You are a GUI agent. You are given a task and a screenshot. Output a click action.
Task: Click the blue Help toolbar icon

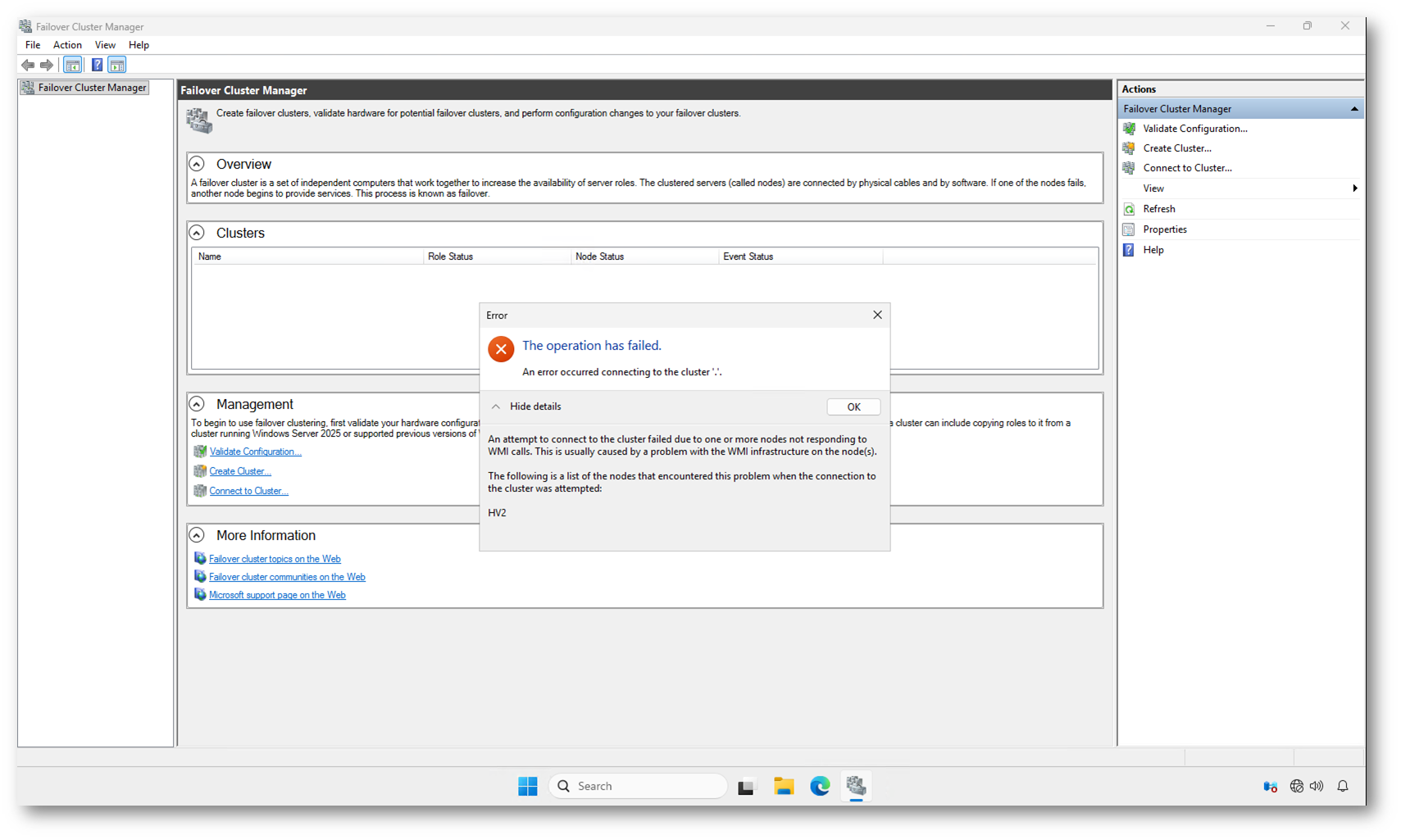(97, 65)
